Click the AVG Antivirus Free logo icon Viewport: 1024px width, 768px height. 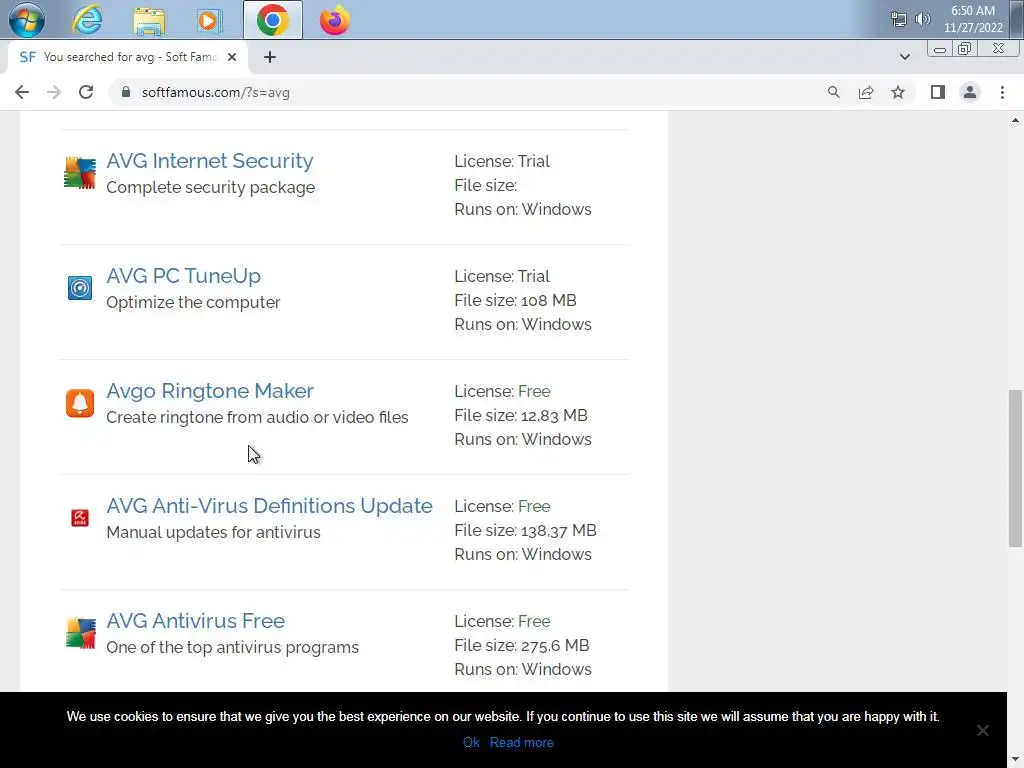point(80,633)
